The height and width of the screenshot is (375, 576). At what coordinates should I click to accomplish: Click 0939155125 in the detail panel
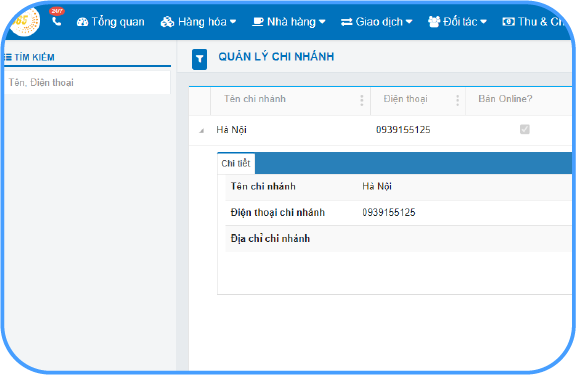click(x=389, y=212)
